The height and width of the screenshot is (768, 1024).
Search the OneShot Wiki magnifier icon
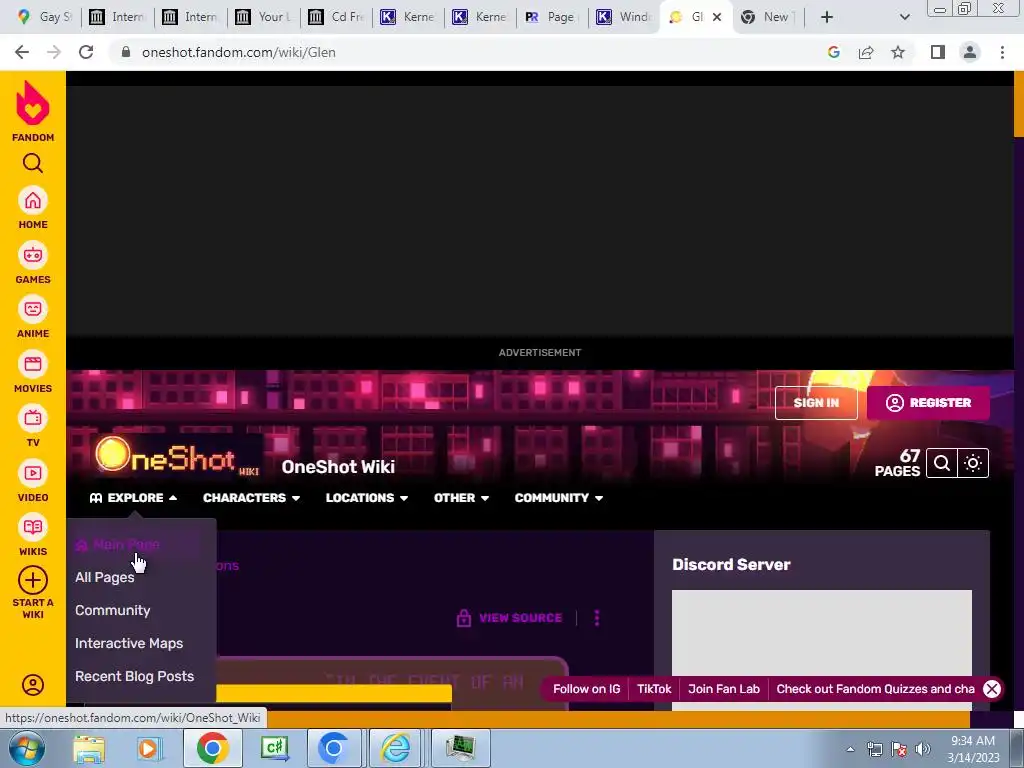click(941, 463)
